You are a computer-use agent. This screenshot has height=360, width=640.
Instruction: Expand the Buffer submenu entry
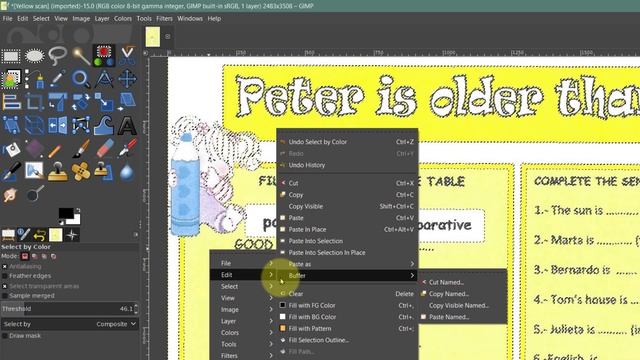[347, 276]
